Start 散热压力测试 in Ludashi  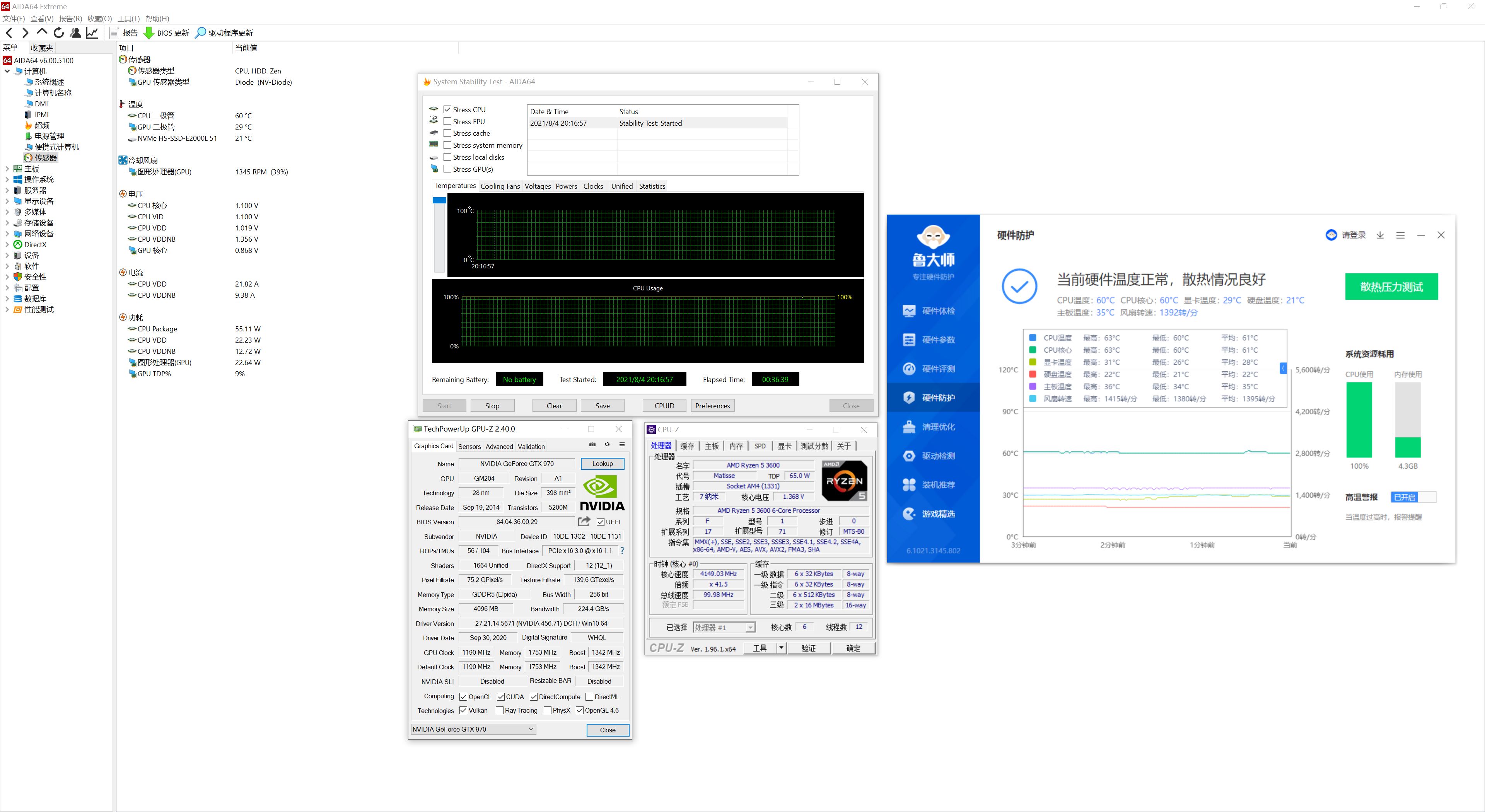pyautogui.click(x=1391, y=287)
